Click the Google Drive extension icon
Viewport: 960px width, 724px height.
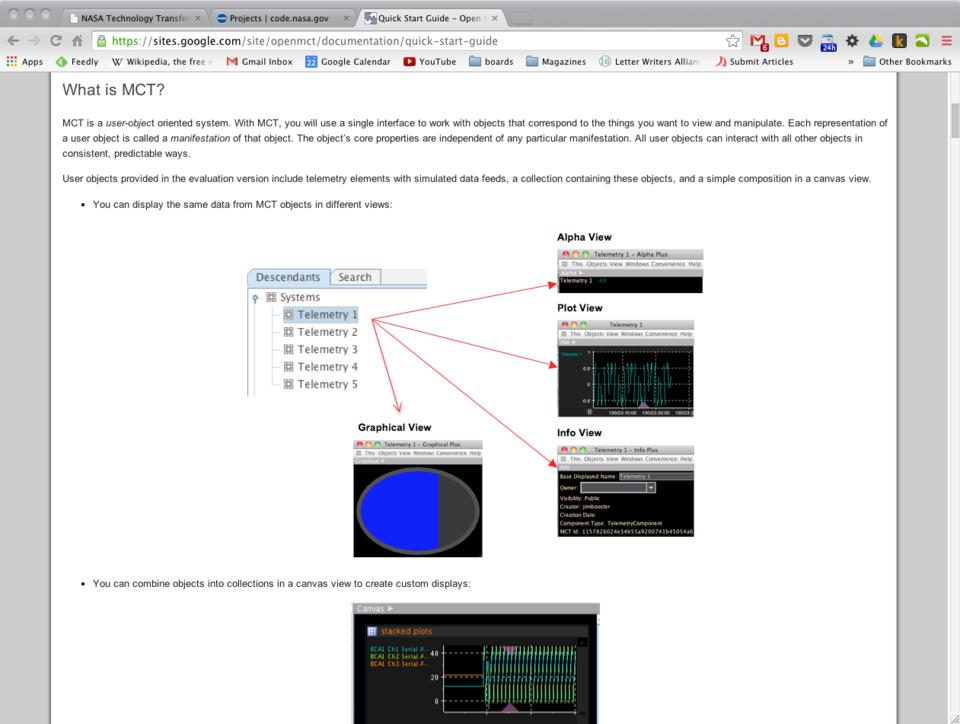tap(876, 40)
